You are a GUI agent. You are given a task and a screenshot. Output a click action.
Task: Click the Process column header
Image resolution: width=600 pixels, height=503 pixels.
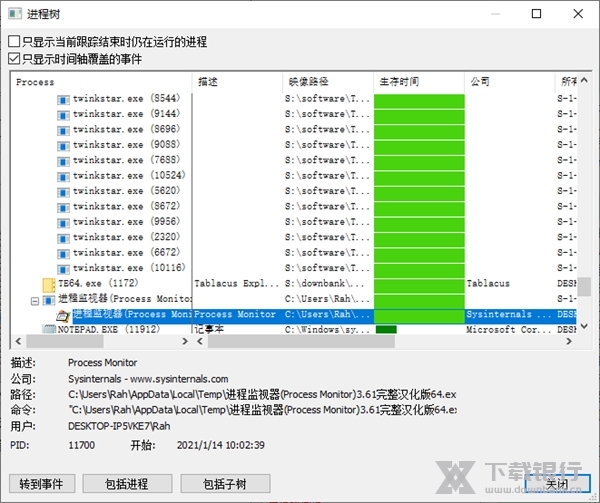tap(101, 82)
